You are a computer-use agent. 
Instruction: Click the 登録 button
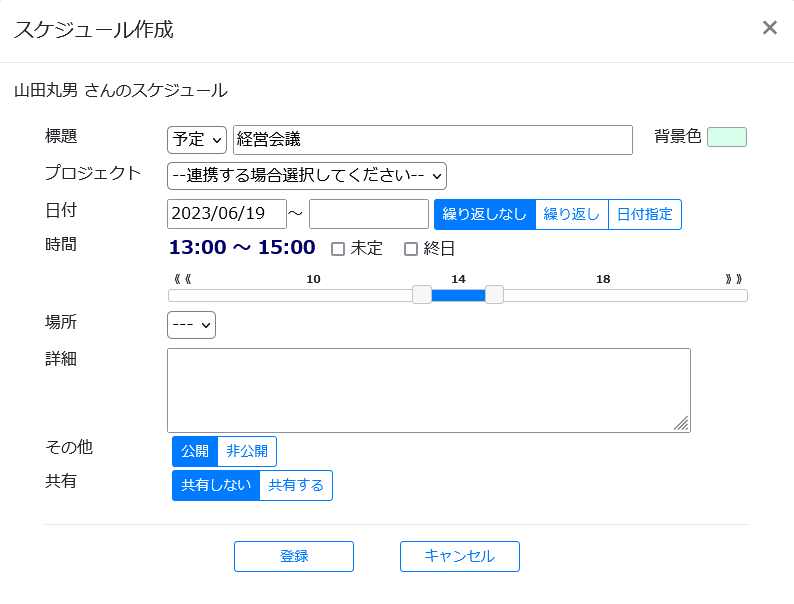point(294,556)
